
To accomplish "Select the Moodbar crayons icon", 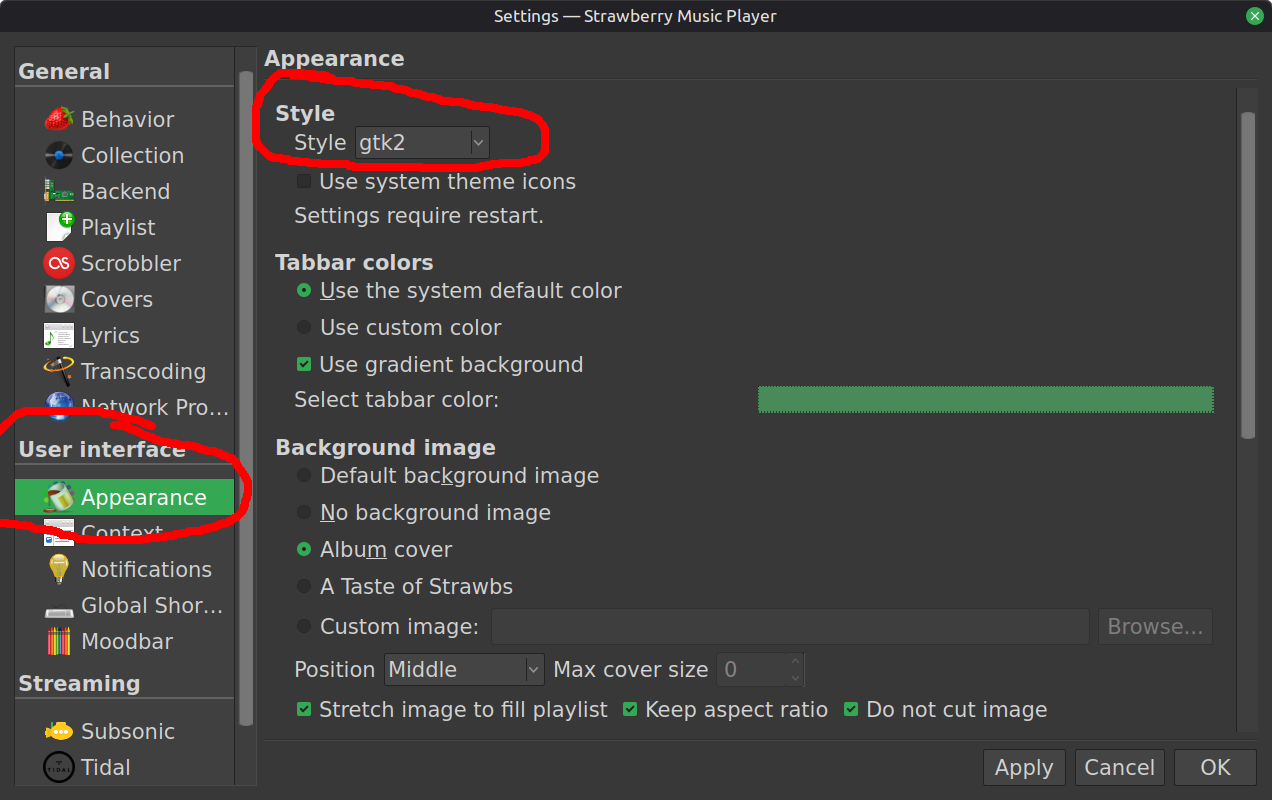I will click(x=59, y=641).
